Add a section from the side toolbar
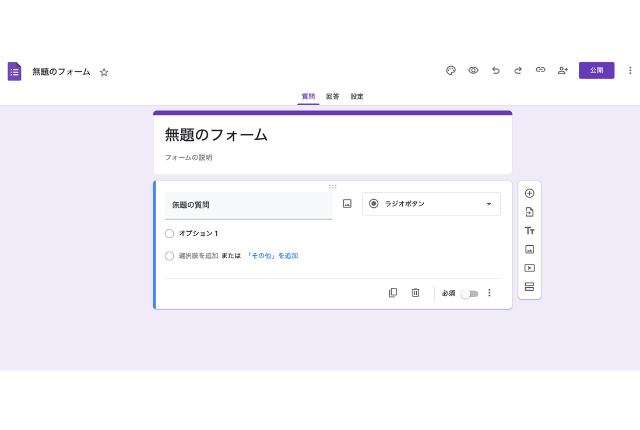 (529, 287)
